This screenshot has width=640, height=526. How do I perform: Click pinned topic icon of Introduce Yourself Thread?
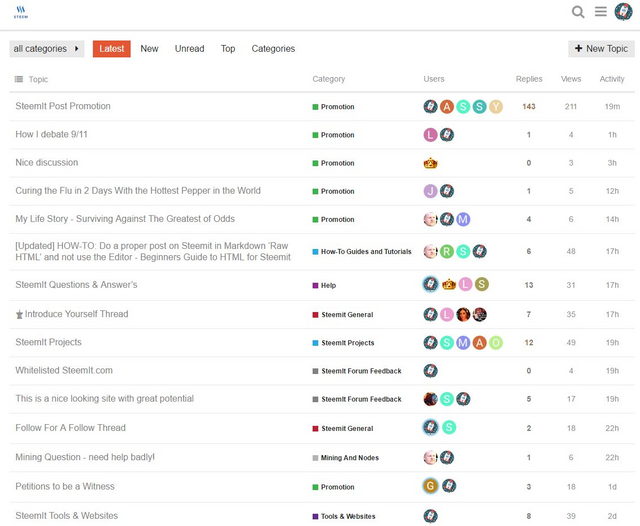19,315
